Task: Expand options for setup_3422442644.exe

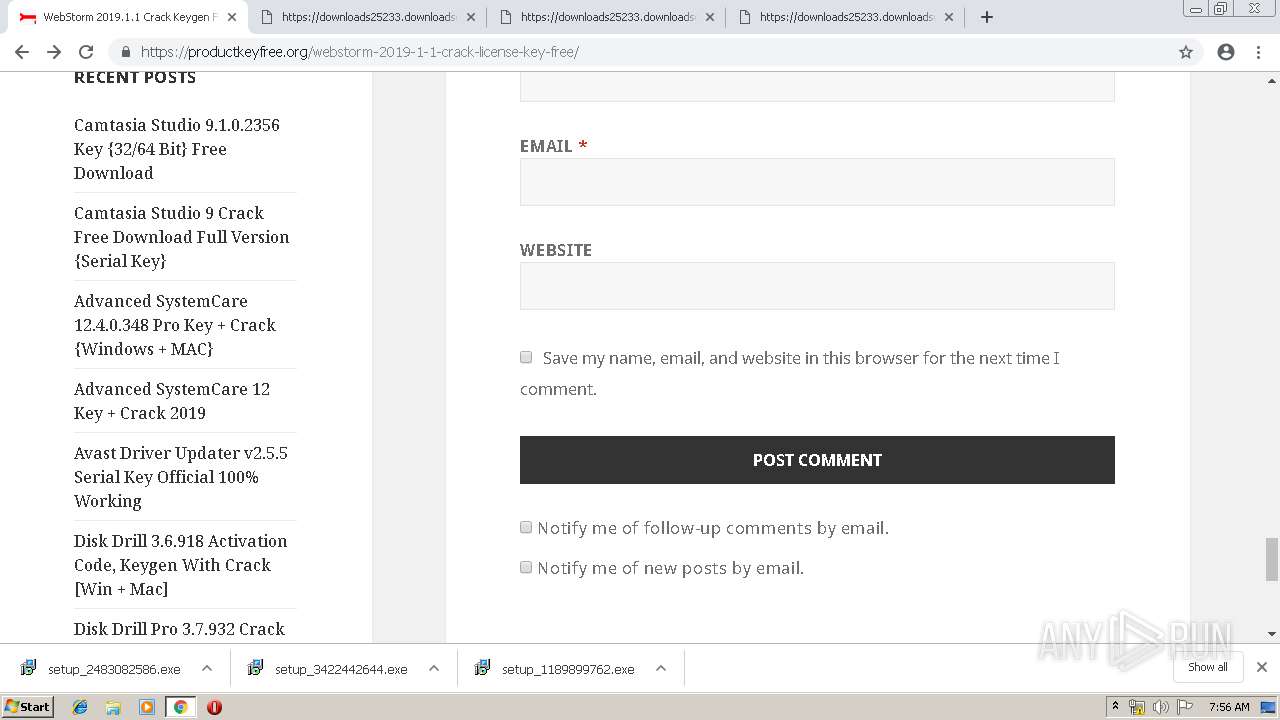Action: pyautogui.click(x=434, y=668)
